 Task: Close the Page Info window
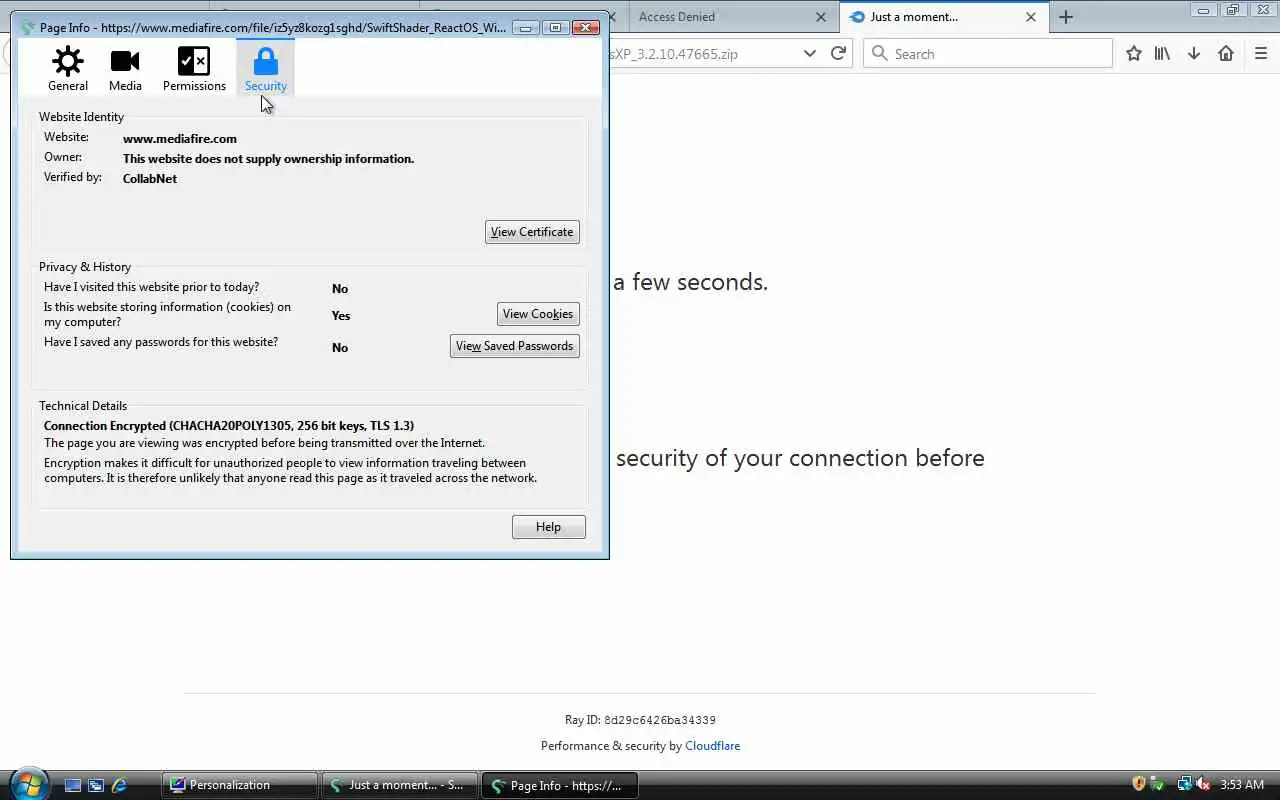(x=586, y=28)
